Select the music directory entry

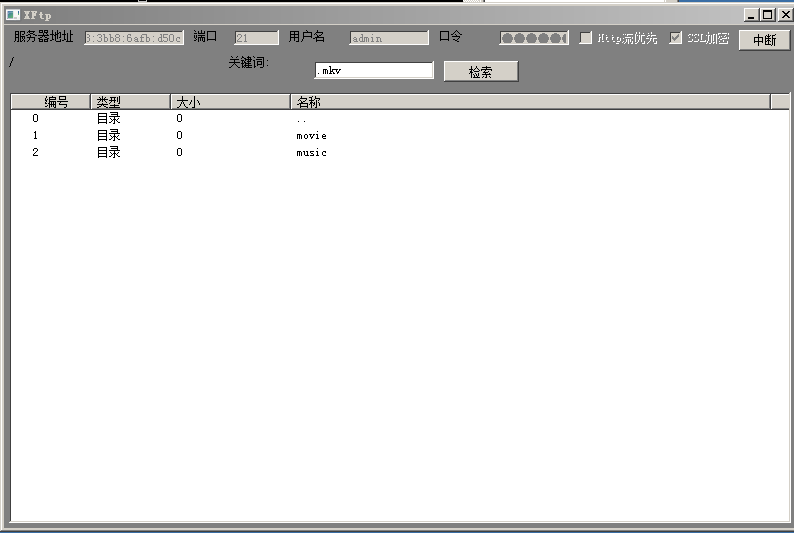[311, 153]
